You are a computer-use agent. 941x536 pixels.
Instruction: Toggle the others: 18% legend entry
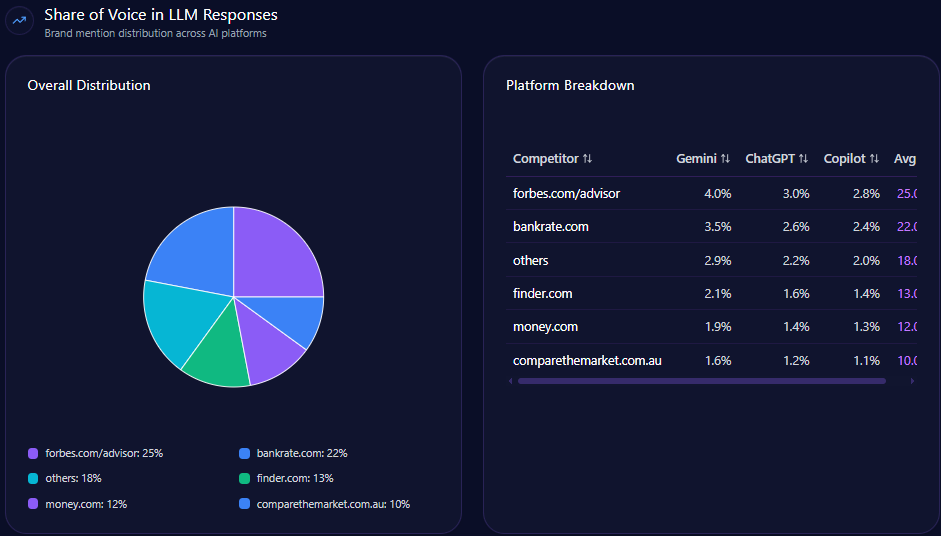click(x=72, y=479)
